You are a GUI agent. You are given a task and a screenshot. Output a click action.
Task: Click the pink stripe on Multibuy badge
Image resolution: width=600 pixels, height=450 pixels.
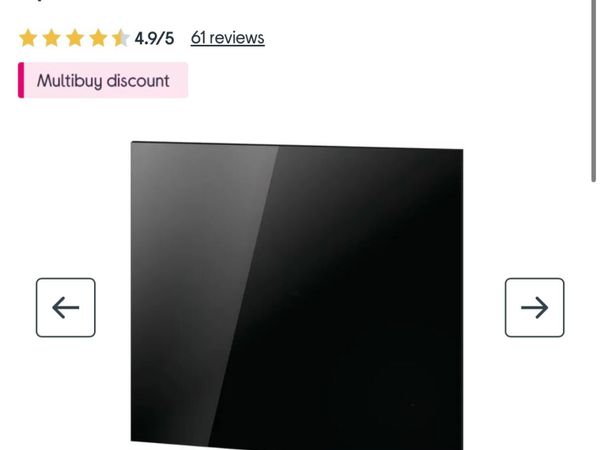point(21,80)
